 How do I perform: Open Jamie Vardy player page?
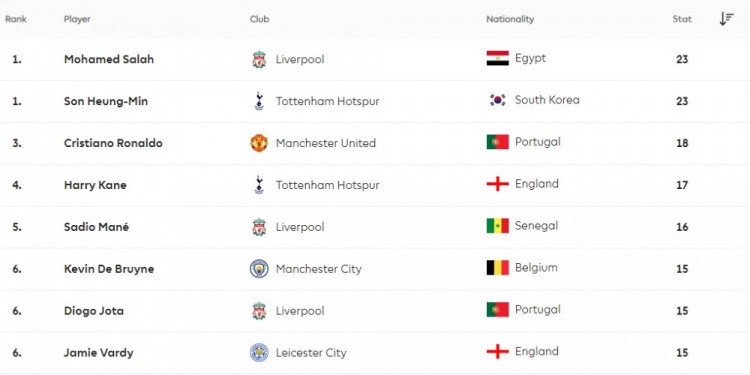click(x=99, y=353)
